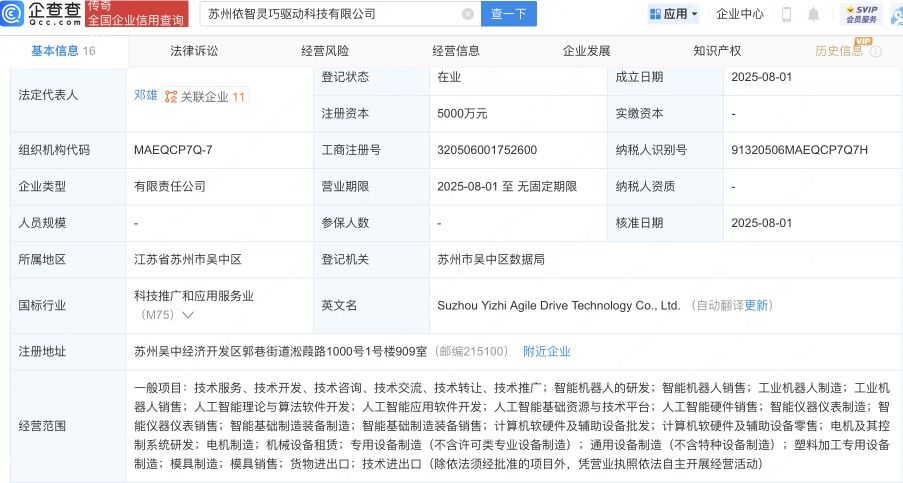The height and width of the screenshot is (483, 903).
Task: Select organization code MAEQCP7Q-7
Action: click(x=173, y=150)
